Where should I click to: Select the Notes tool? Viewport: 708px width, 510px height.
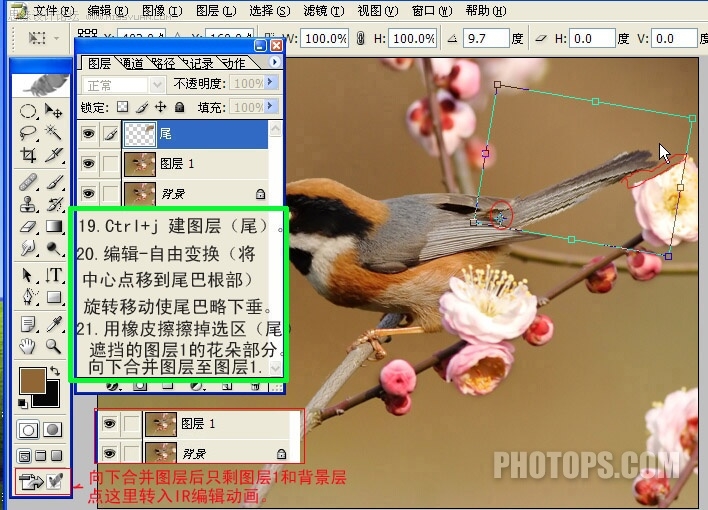[x=28, y=324]
